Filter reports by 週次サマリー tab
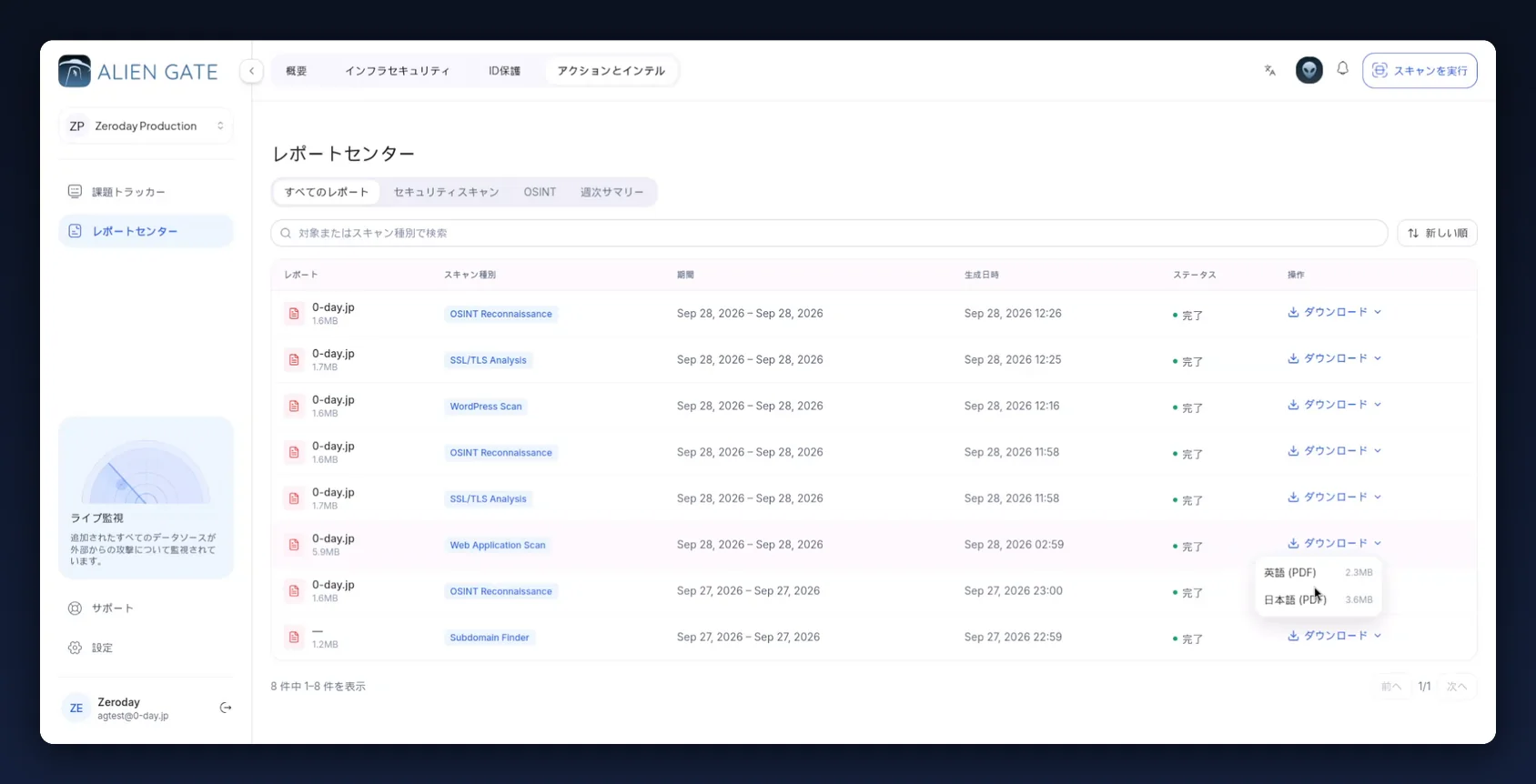The height and width of the screenshot is (784, 1536). [x=611, y=192]
